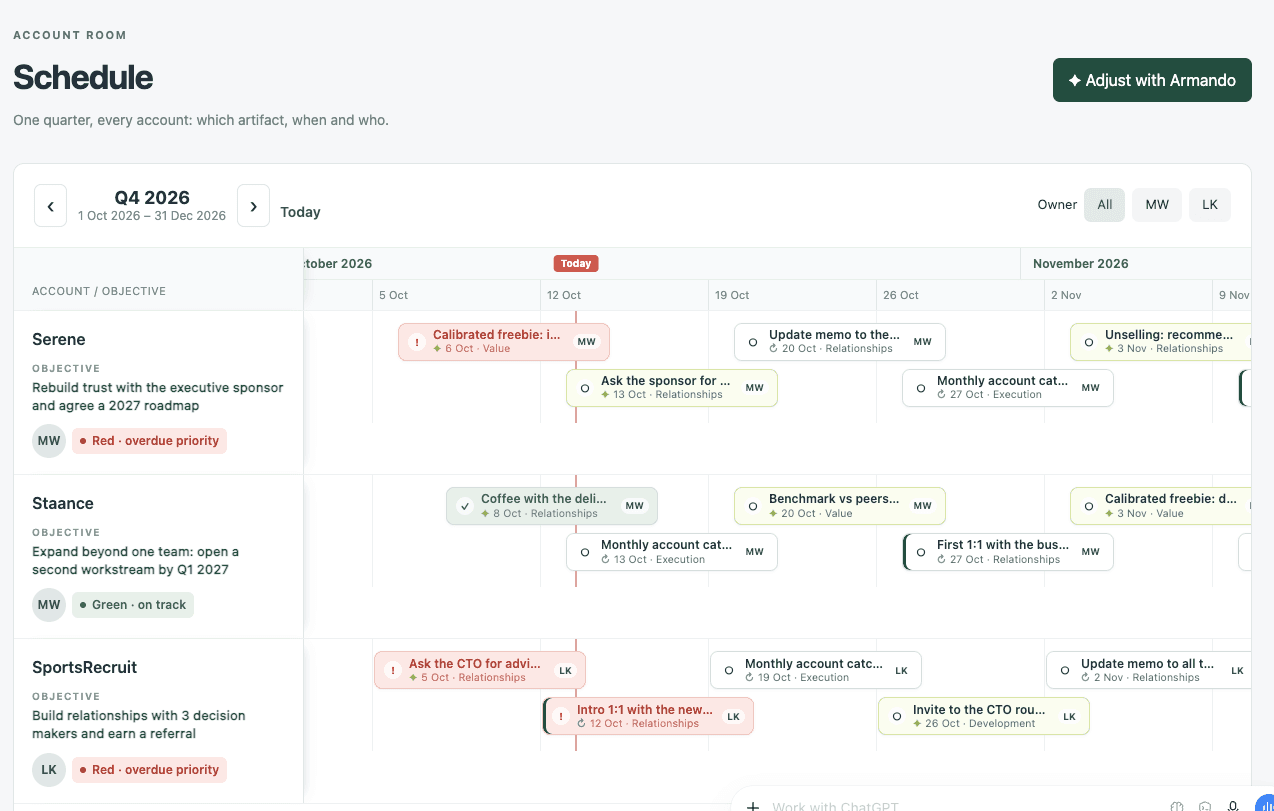Tick the circle on First 1:1 with the bus... card
1274x811 pixels.
click(921, 552)
